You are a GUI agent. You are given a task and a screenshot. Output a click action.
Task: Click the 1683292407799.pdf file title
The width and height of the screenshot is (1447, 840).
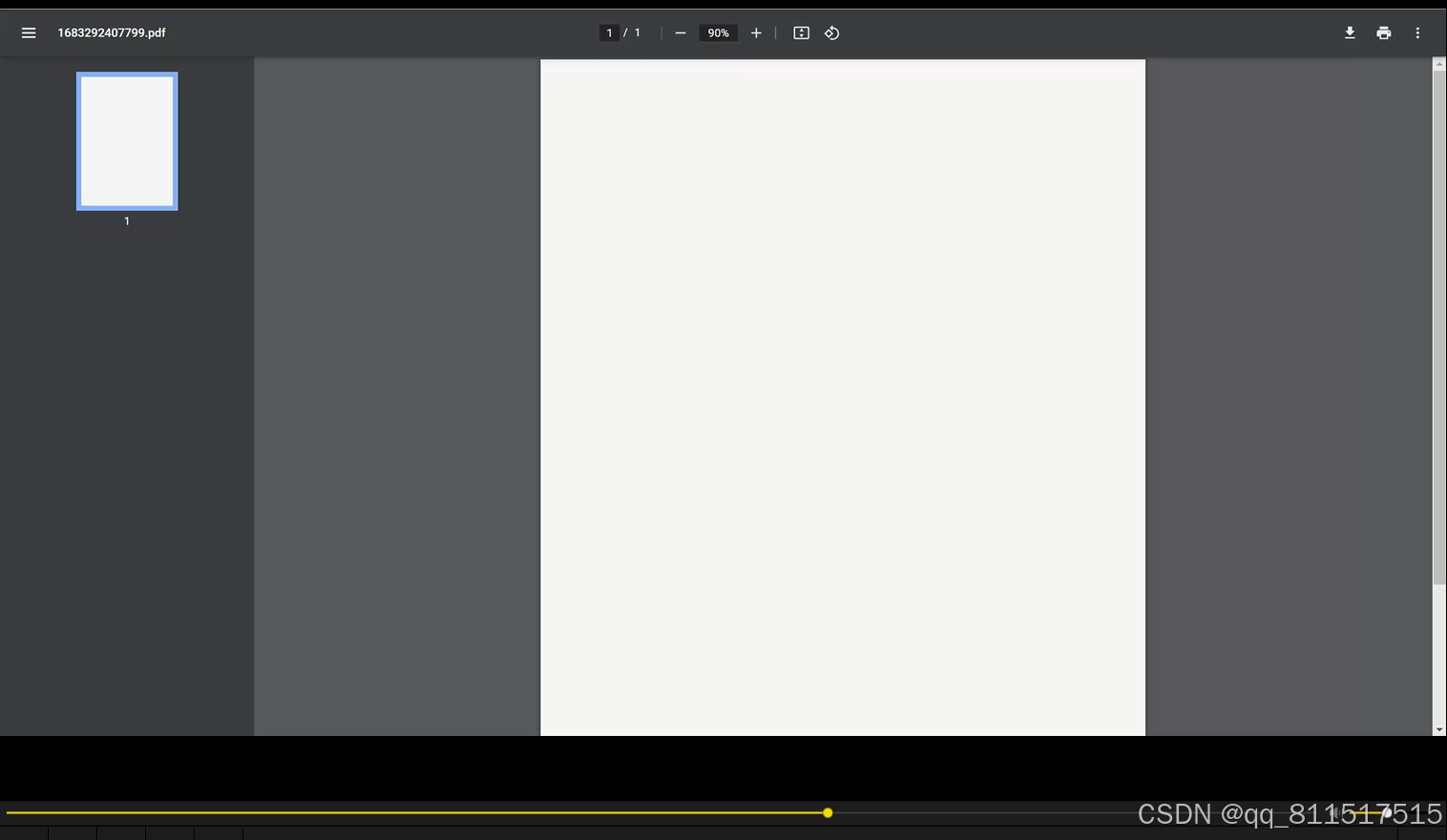pyautogui.click(x=112, y=32)
